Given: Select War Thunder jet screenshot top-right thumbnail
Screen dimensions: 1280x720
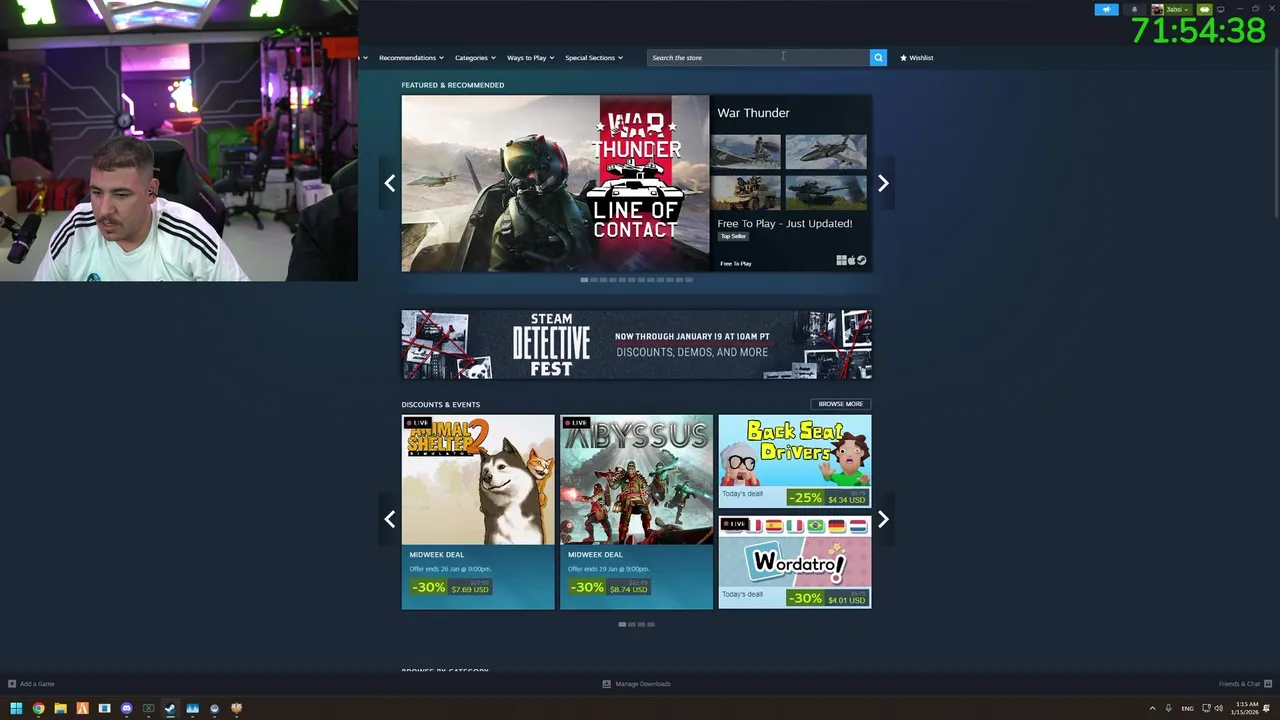Looking at the screenshot, I should tap(826, 152).
